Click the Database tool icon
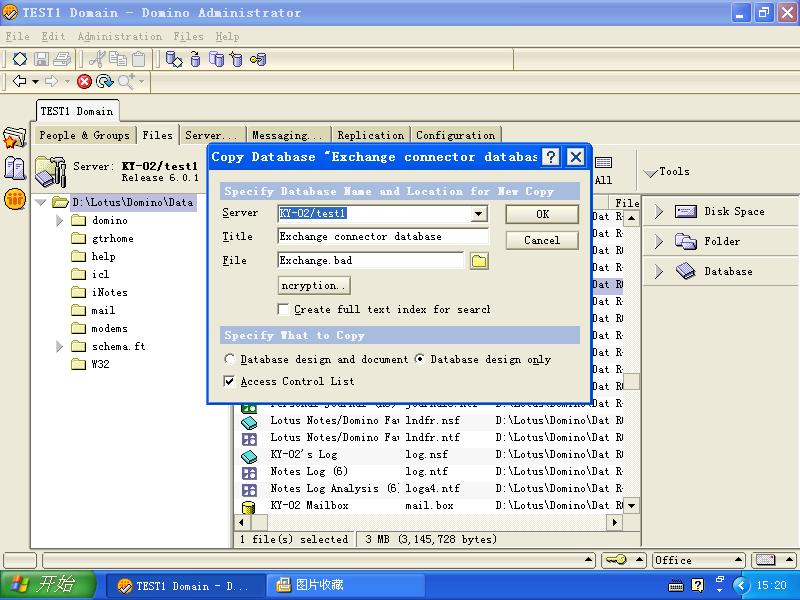800x600 pixels. [x=686, y=271]
